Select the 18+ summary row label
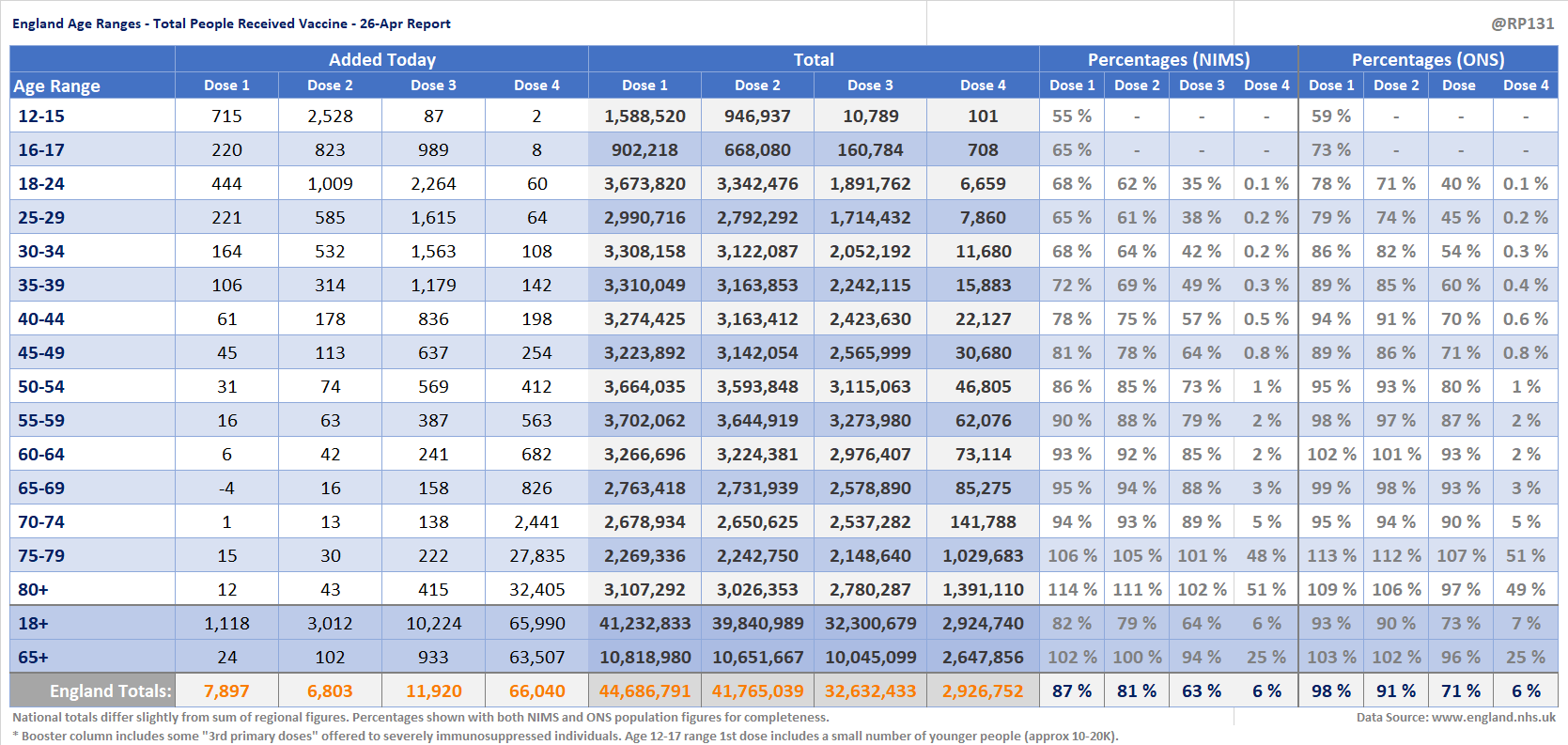The height and width of the screenshot is (745, 1568). coord(33,623)
